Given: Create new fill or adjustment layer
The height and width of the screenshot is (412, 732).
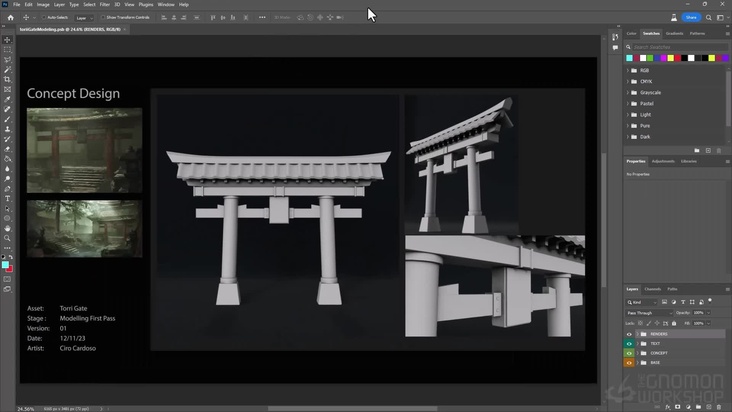Looking at the screenshot, I should (688, 407).
